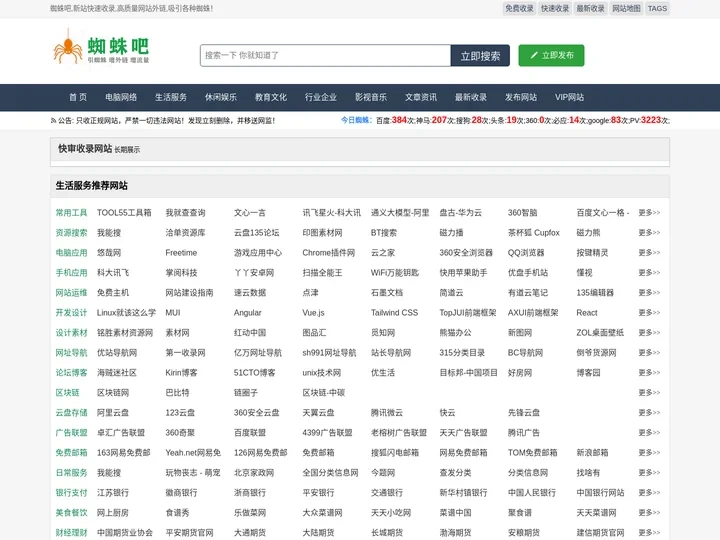Click React site link
720x540 pixels.
(x=587, y=313)
